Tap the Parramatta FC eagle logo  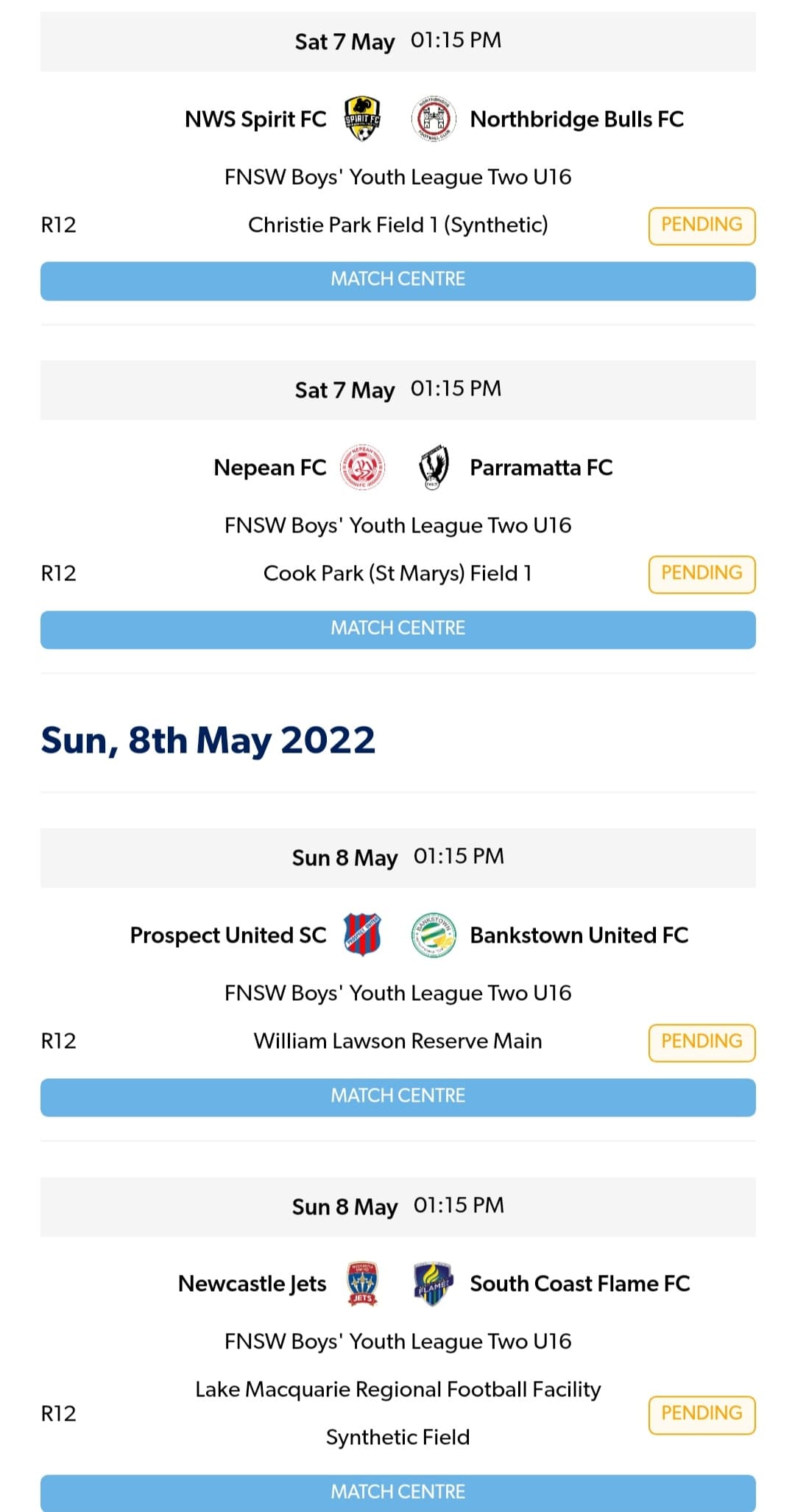point(433,467)
